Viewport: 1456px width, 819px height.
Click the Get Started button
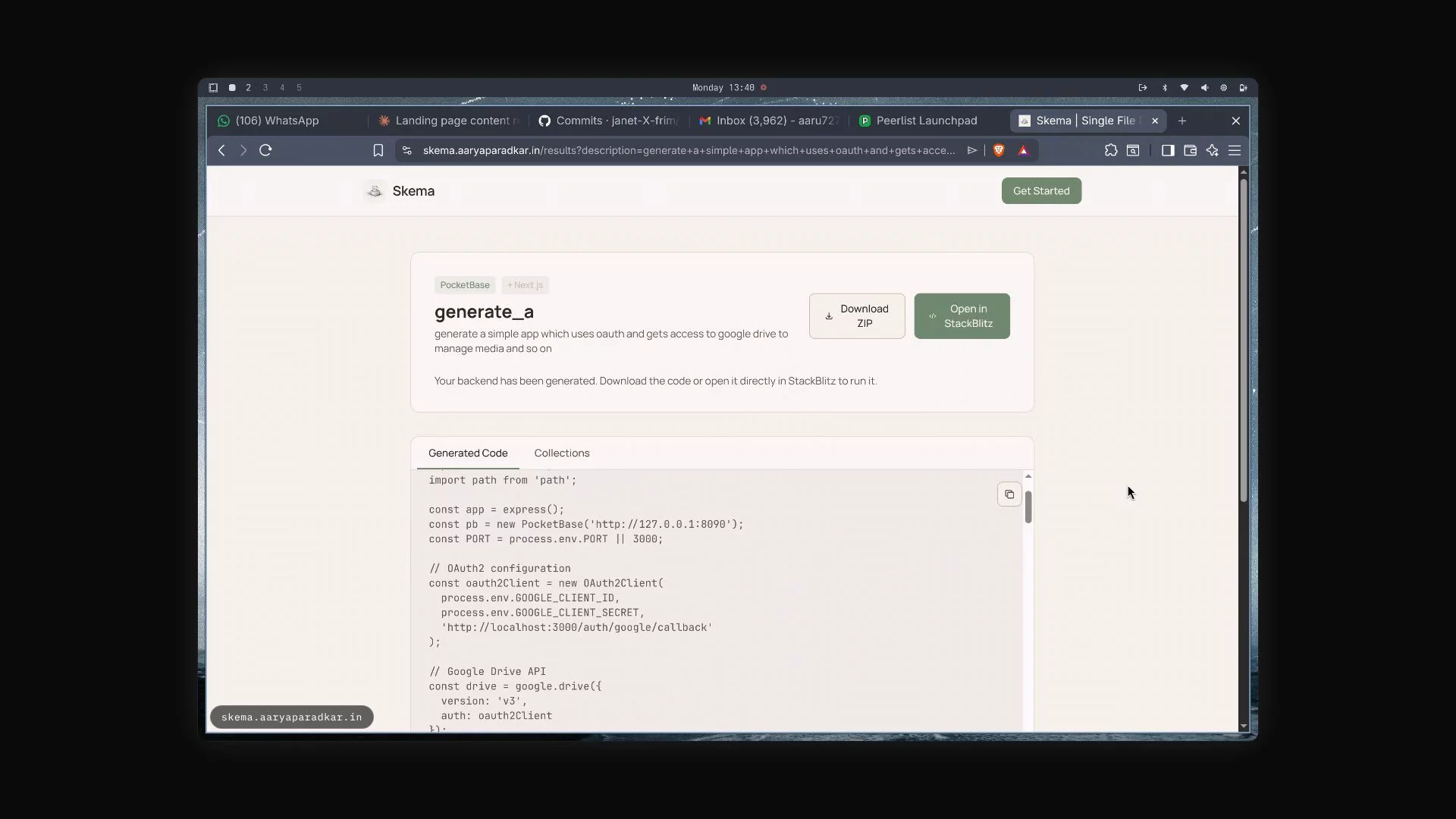click(x=1041, y=191)
